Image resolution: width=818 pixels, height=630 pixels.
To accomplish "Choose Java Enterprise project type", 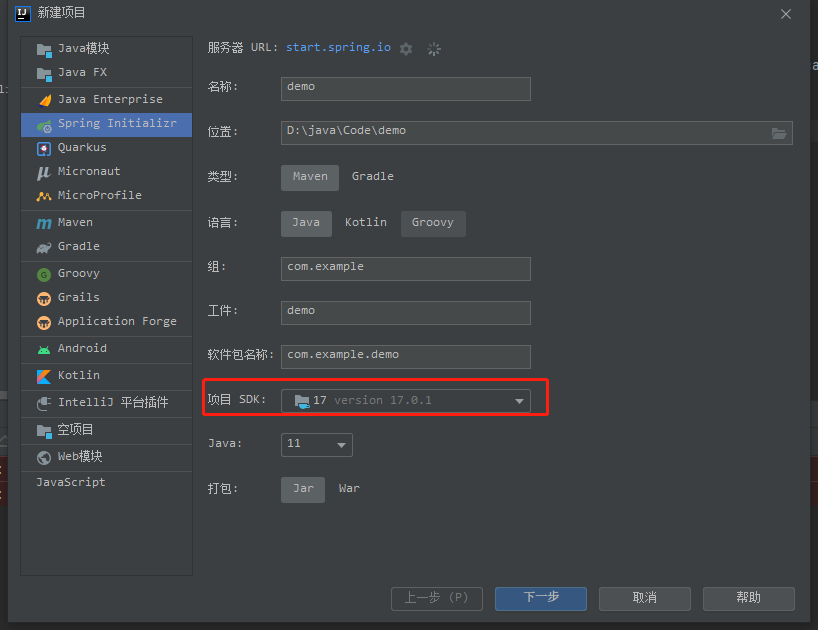I will click(106, 100).
